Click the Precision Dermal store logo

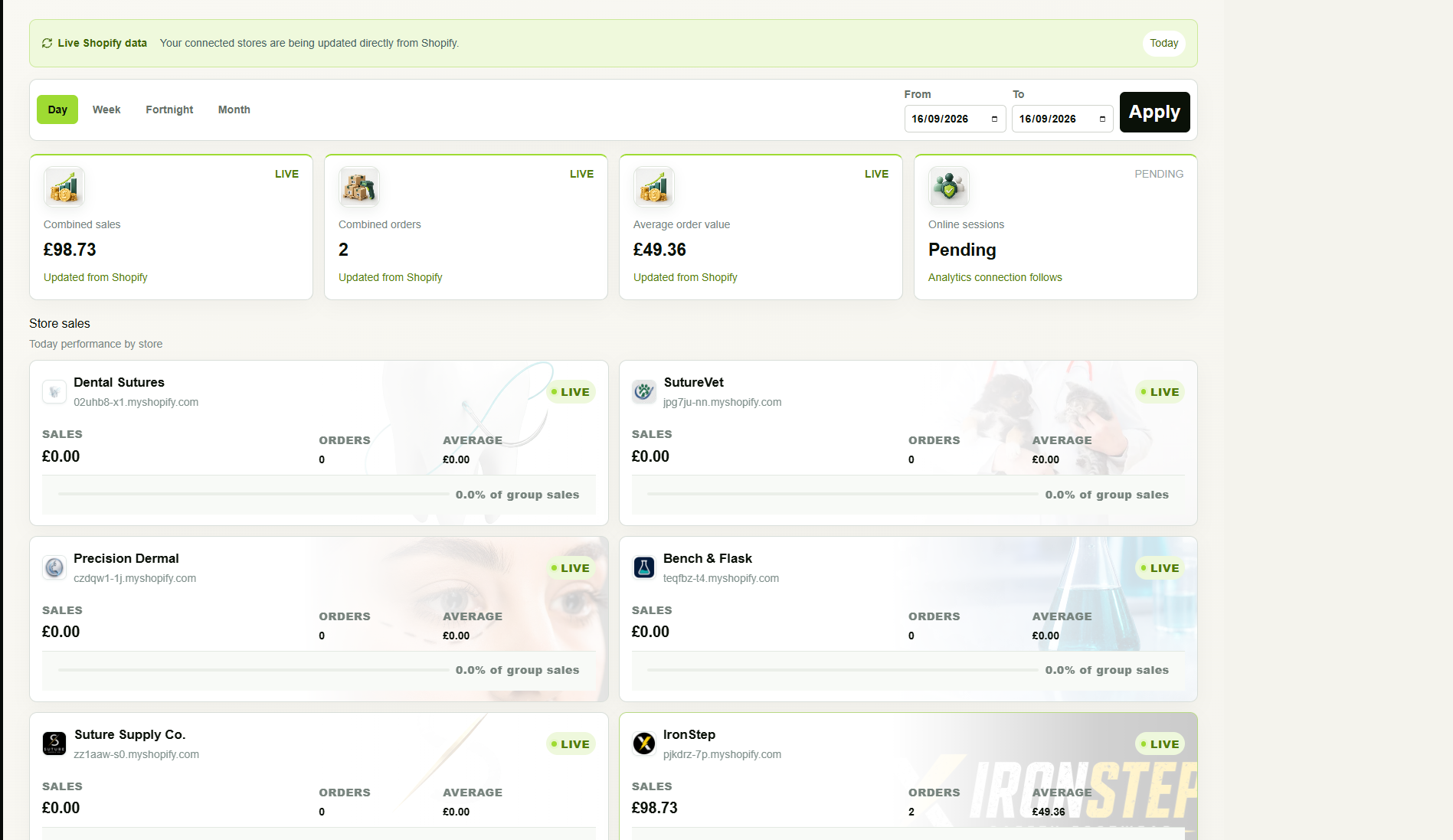(54, 568)
